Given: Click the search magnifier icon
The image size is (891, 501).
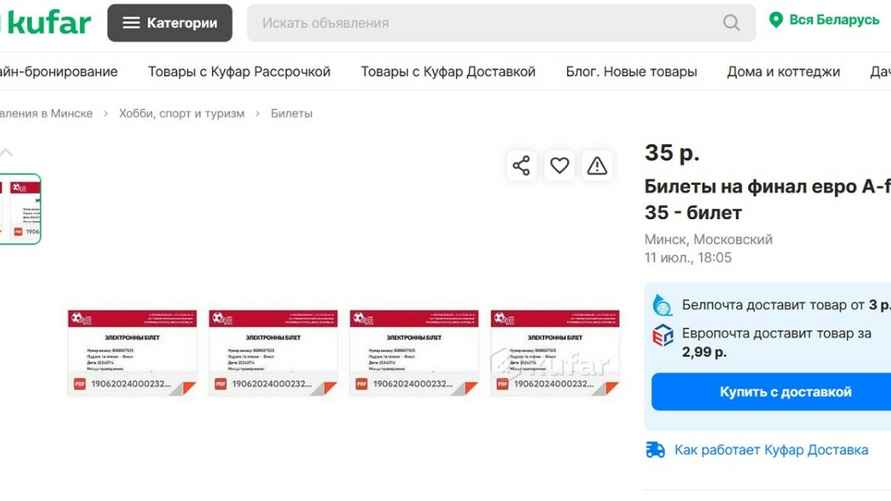Looking at the screenshot, I should pos(732,23).
